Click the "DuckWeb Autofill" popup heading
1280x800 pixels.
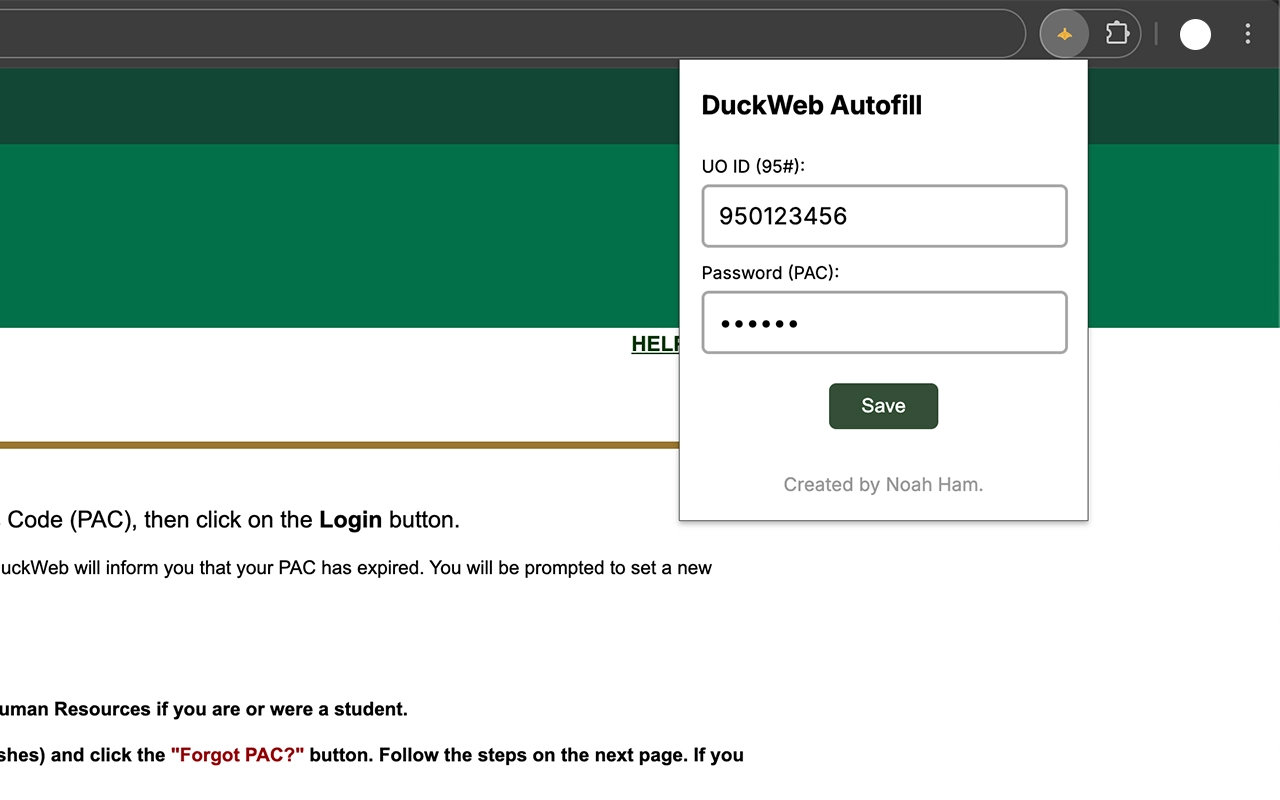coord(811,105)
